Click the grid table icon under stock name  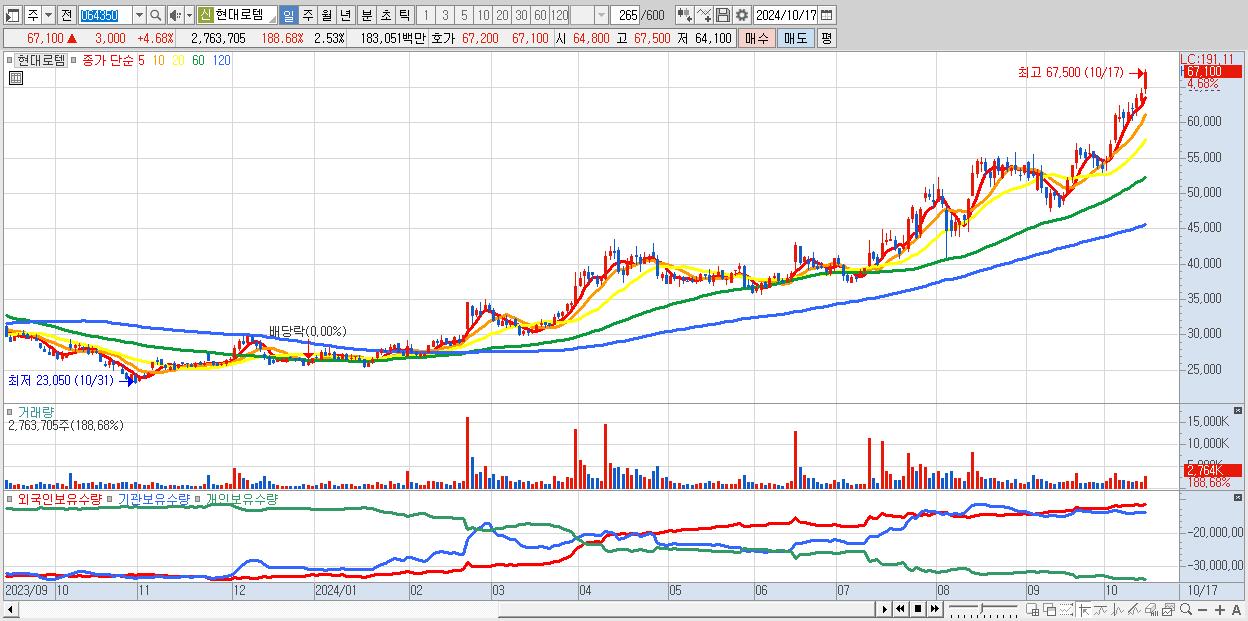click(x=15, y=77)
